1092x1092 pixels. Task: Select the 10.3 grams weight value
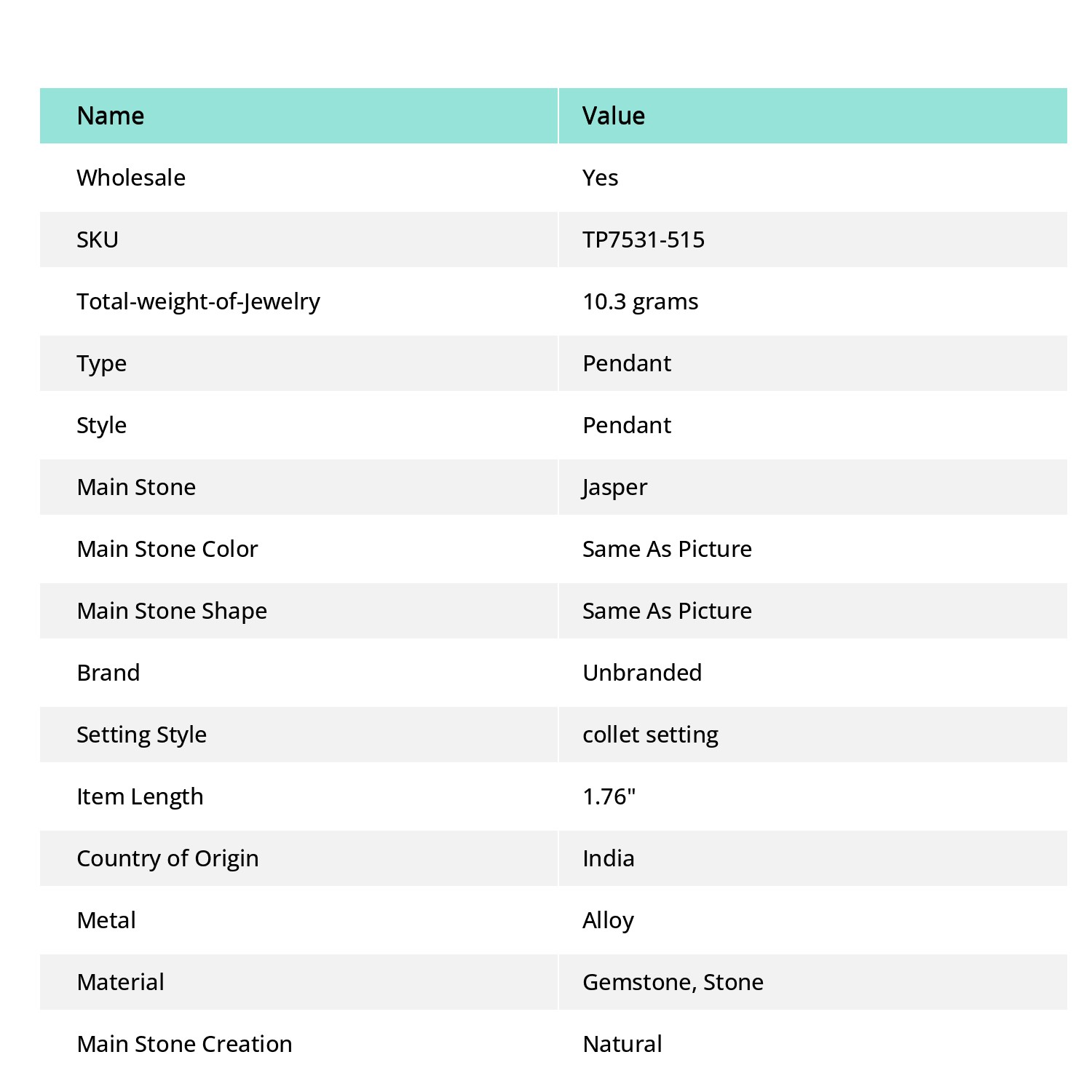641,302
